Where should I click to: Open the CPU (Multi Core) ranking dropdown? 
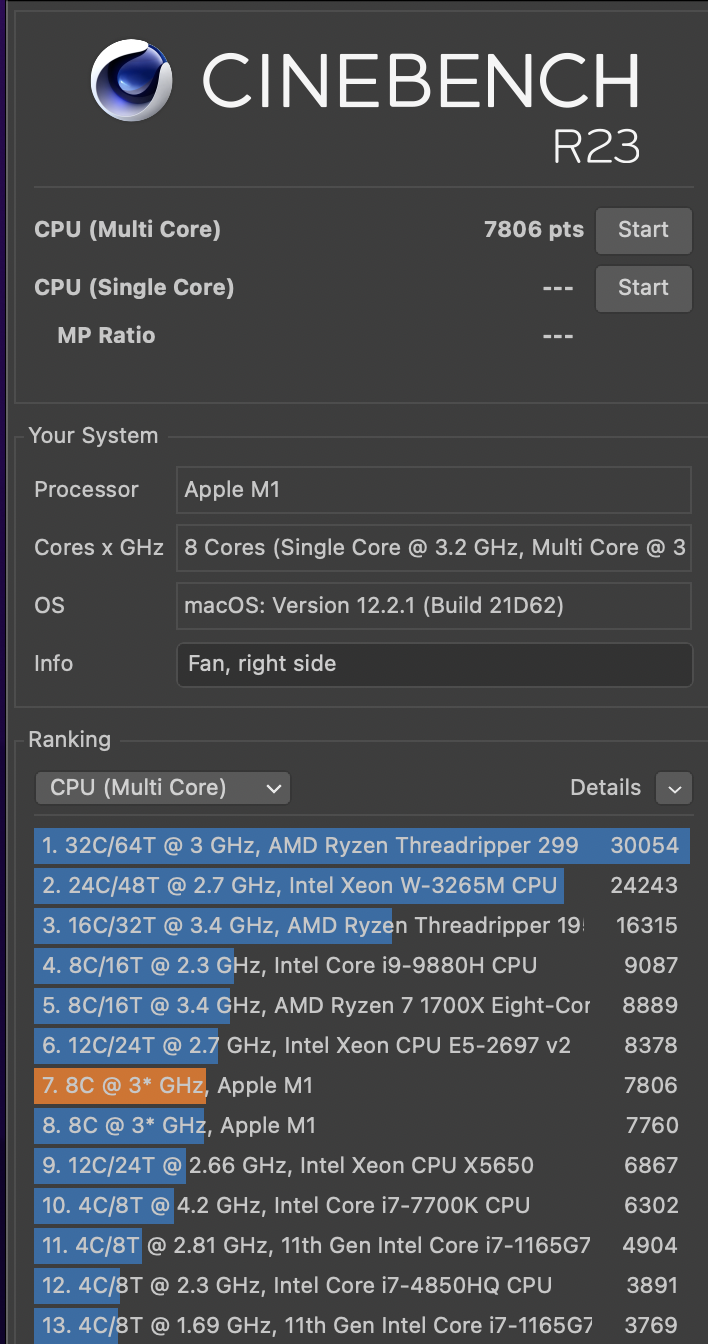163,788
